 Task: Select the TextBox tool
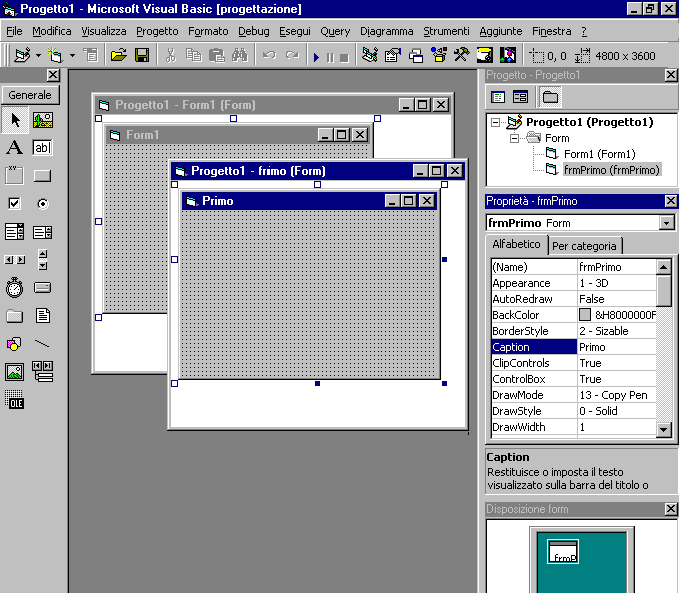[x=42, y=148]
